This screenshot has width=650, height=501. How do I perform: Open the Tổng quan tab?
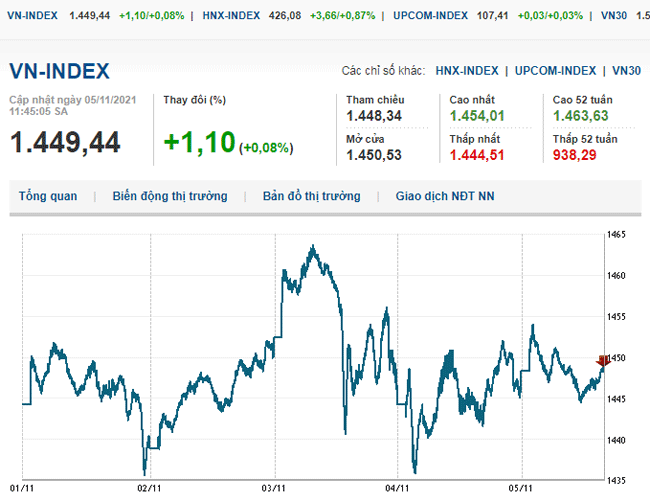47,196
